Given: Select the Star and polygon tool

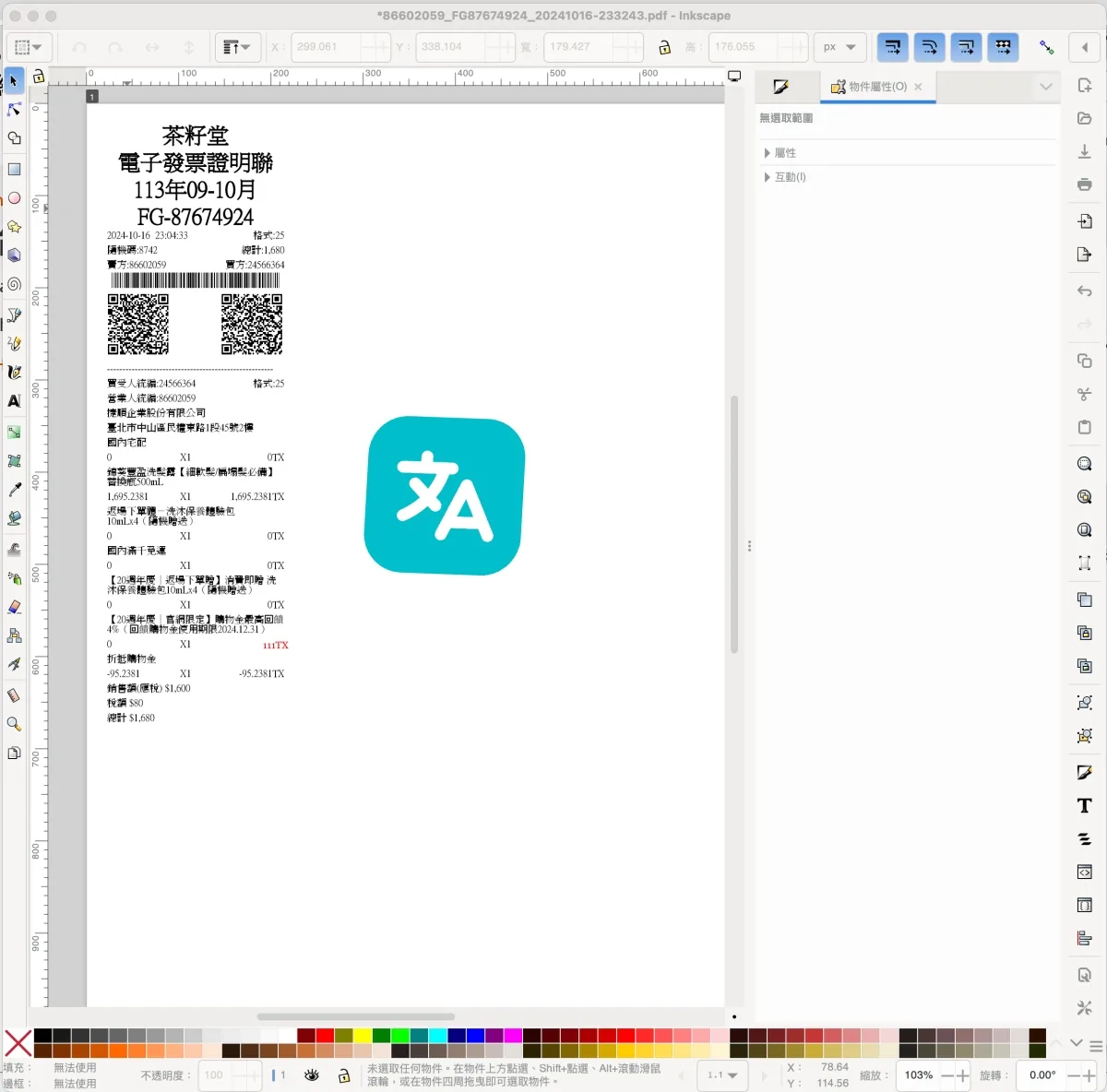Looking at the screenshot, I should tap(14, 227).
